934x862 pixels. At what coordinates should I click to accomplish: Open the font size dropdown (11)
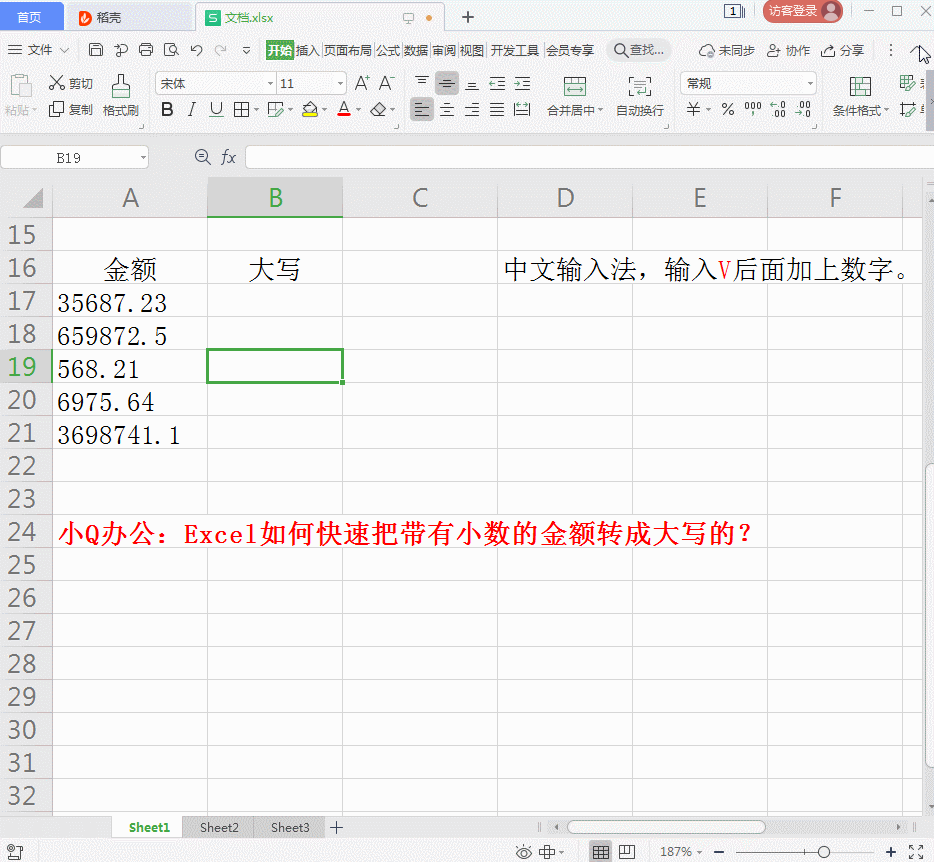tap(340, 83)
